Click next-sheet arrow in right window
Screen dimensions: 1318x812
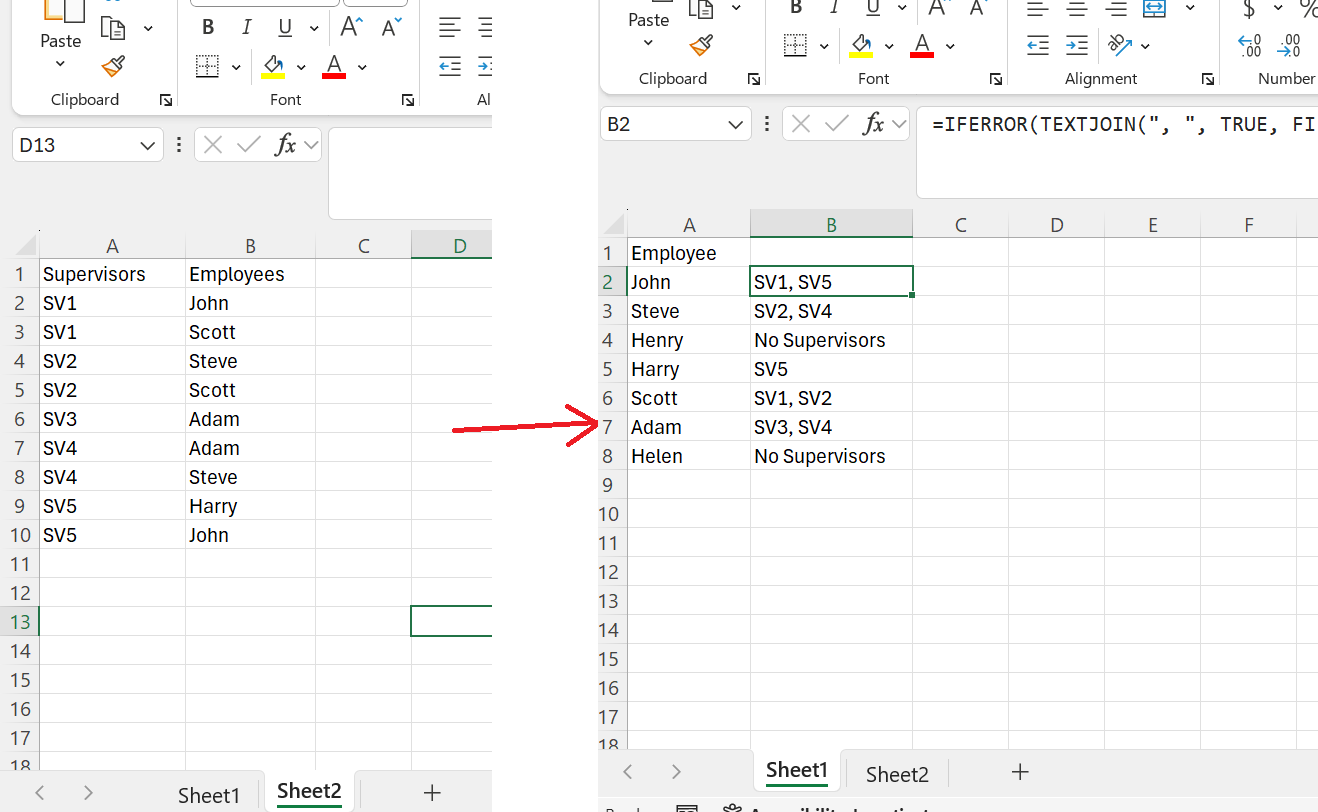tap(676, 771)
